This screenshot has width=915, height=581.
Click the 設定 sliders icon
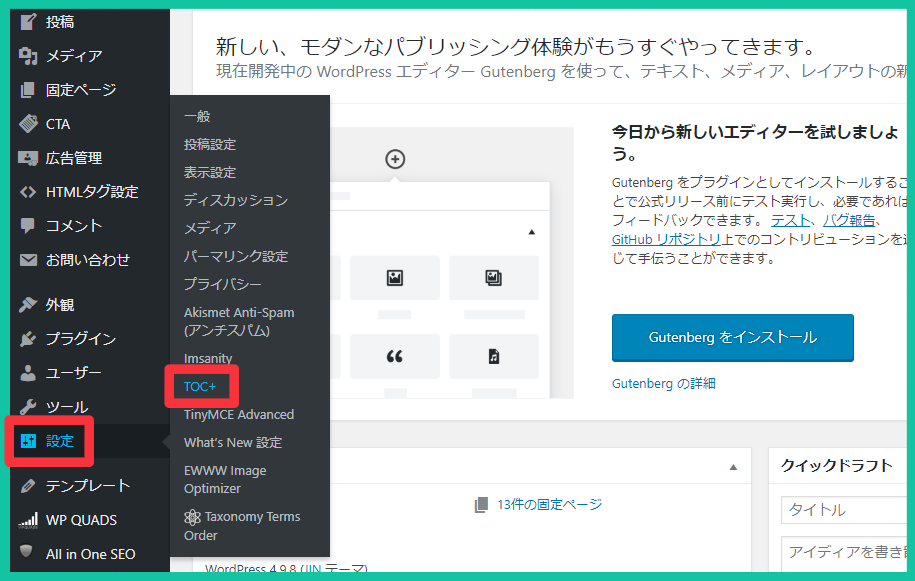28,441
